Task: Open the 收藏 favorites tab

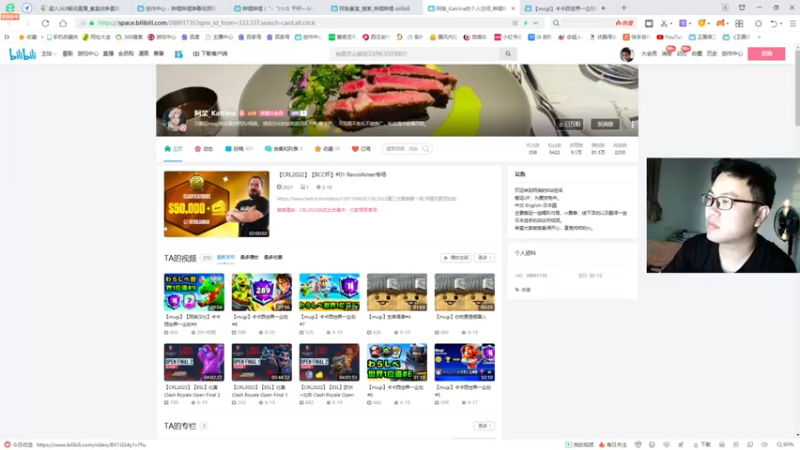Action: [x=328, y=149]
